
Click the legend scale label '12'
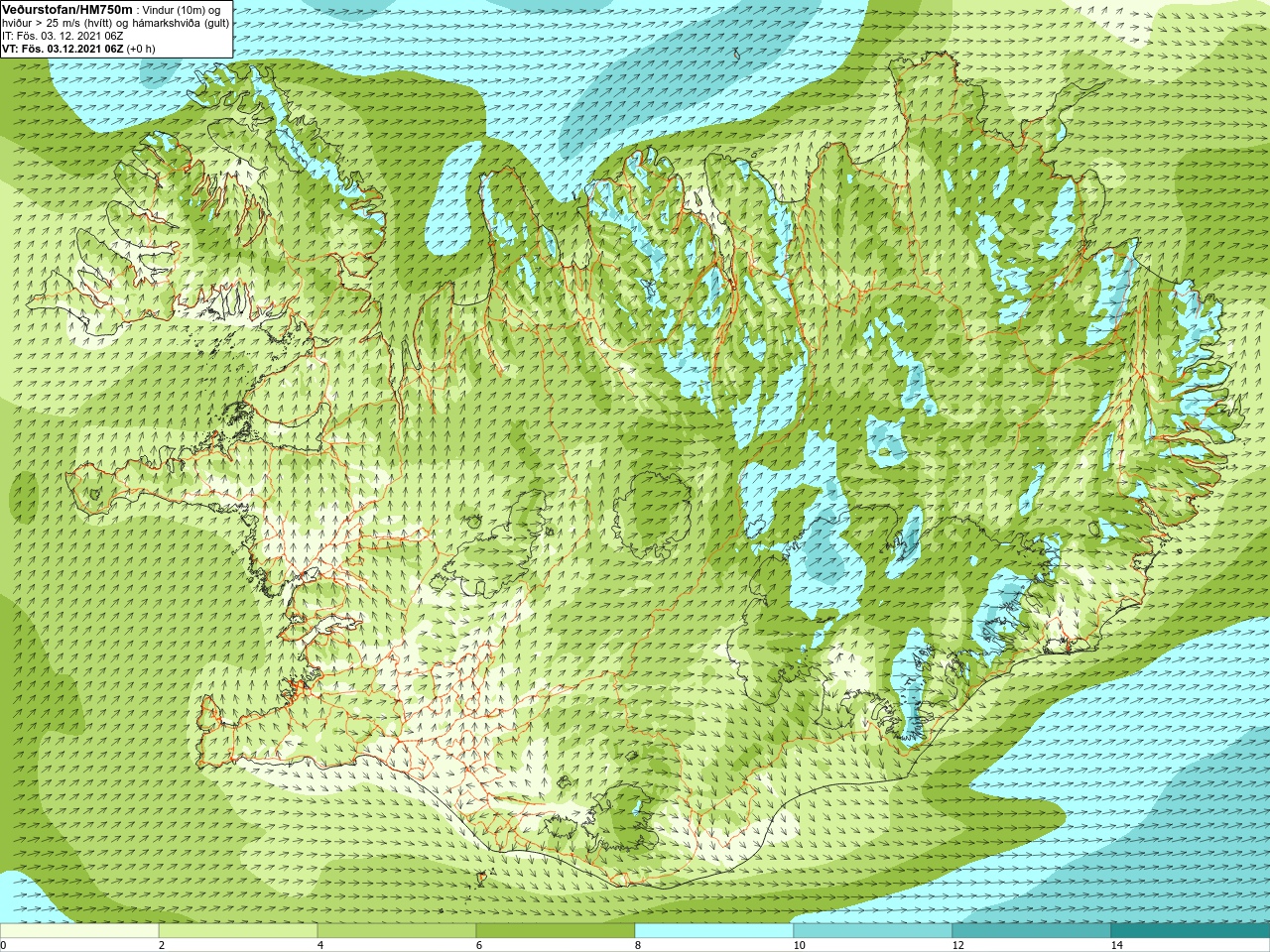coord(957,945)
